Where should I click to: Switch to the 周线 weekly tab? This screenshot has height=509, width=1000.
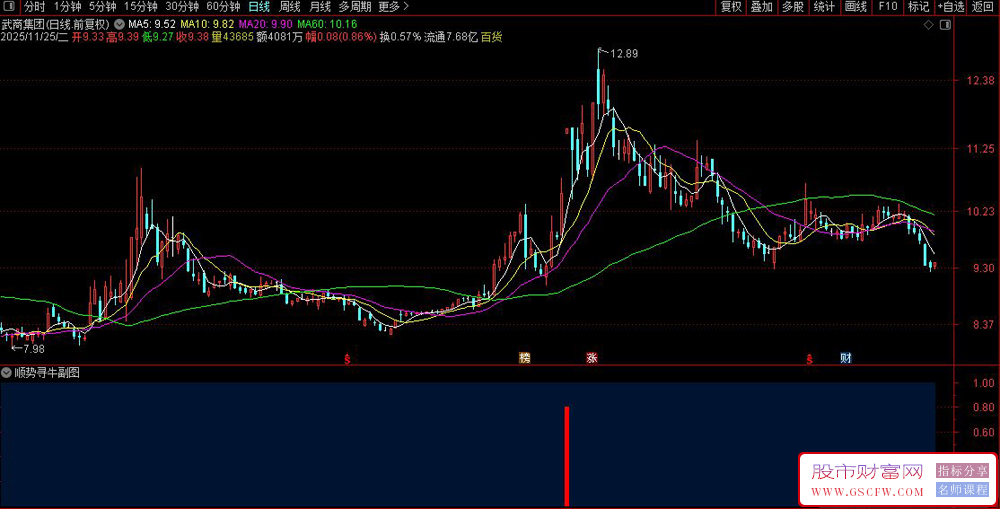[x=289, y=6]
